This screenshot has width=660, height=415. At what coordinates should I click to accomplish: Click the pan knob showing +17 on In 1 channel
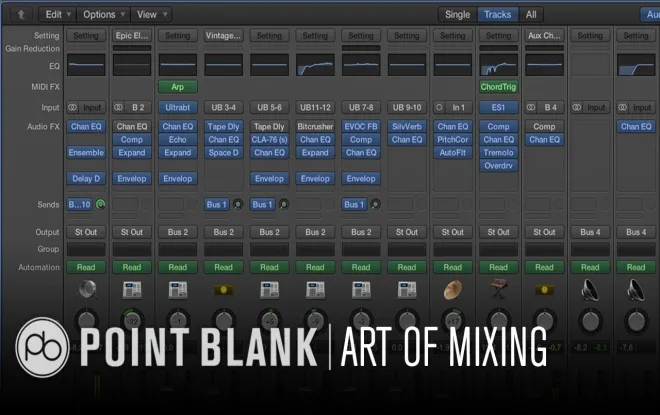coord(453,321)
